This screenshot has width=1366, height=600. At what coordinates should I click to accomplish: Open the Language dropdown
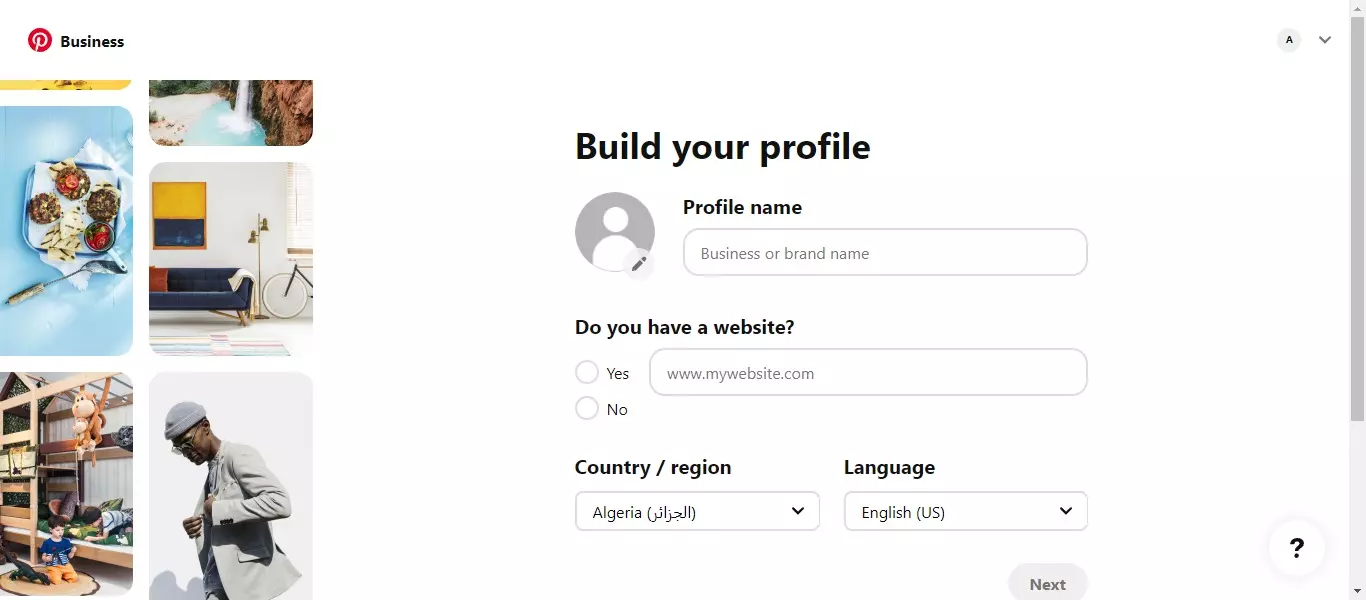[x=965, y=511]
